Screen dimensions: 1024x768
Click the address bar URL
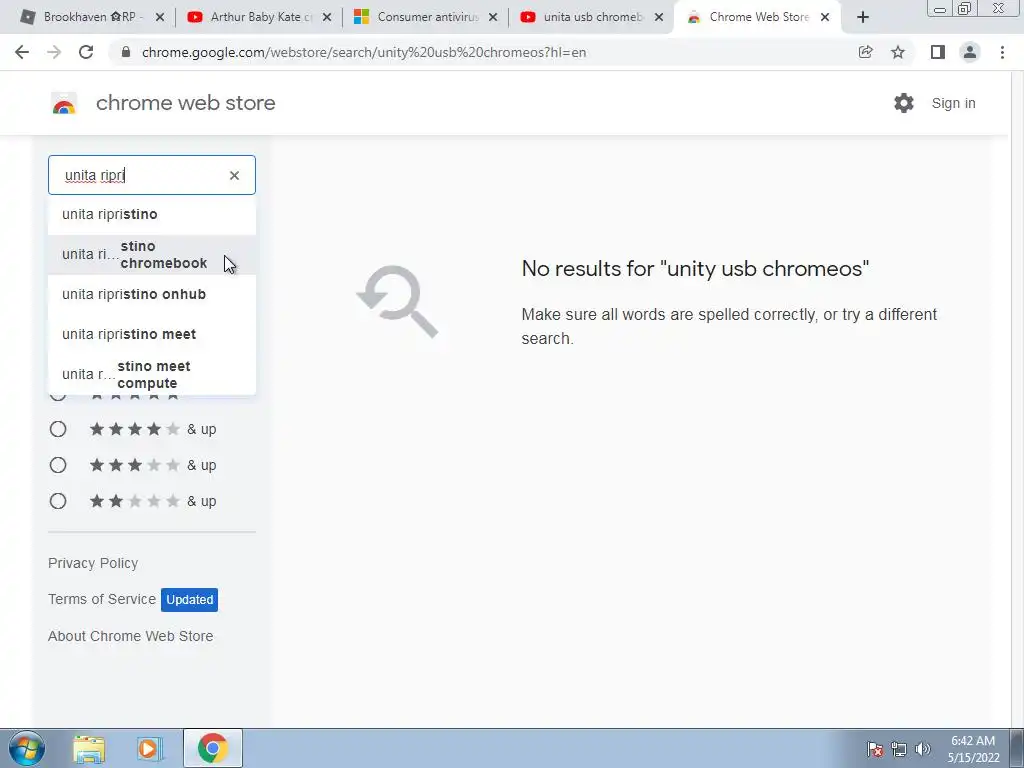coord(364,52)
